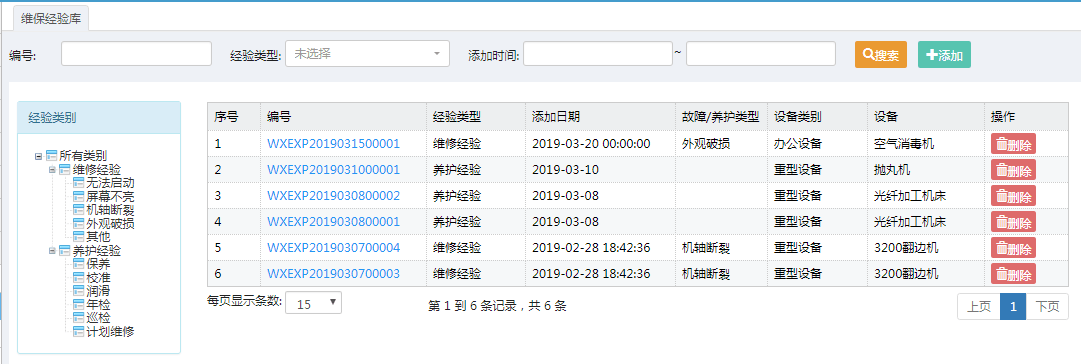Collapse the 所有类别 tree node
The height and width of the screenshot is (364, 1081).
point(39,156)
